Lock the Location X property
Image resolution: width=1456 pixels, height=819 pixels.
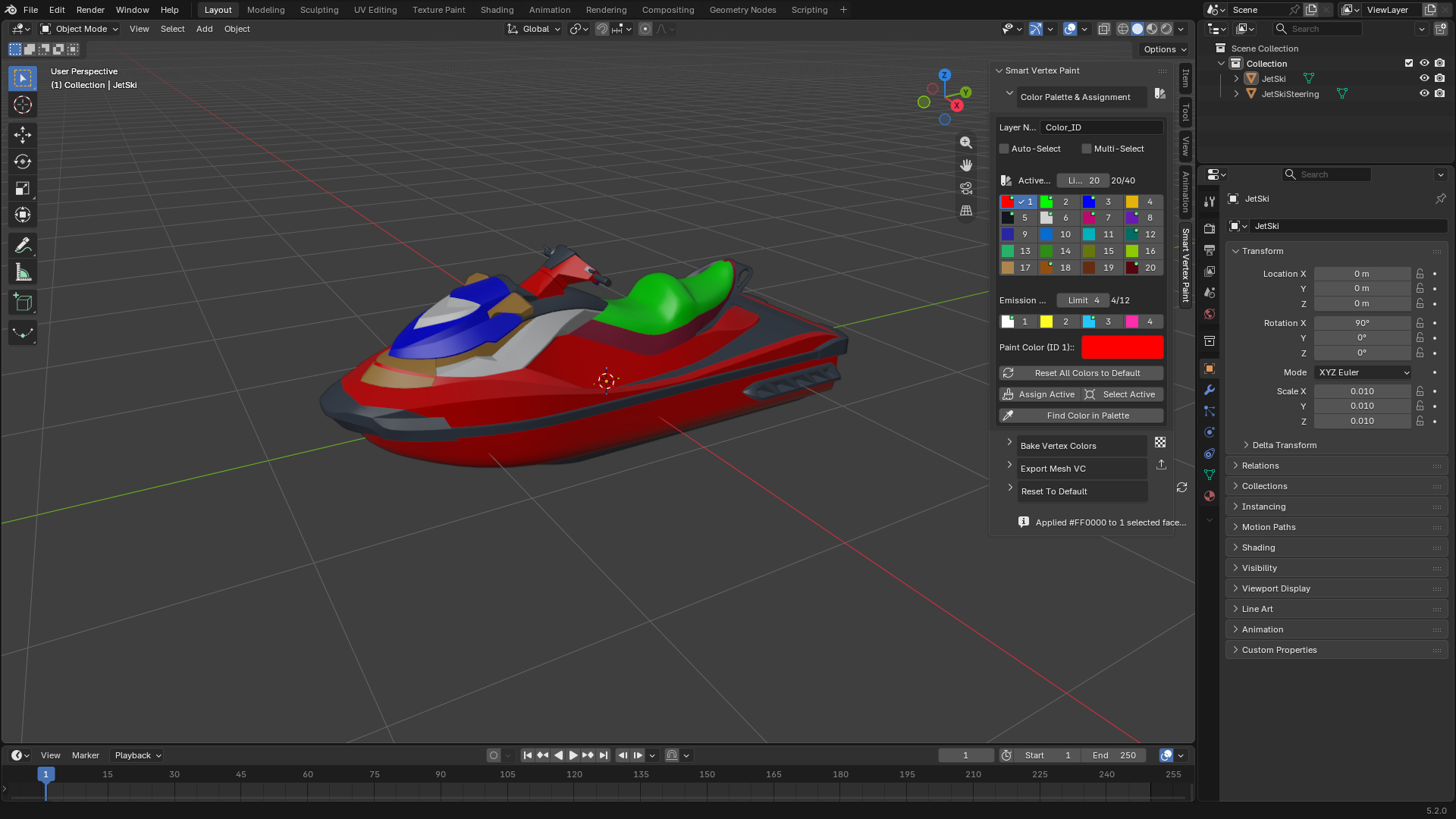point(1420,274)
